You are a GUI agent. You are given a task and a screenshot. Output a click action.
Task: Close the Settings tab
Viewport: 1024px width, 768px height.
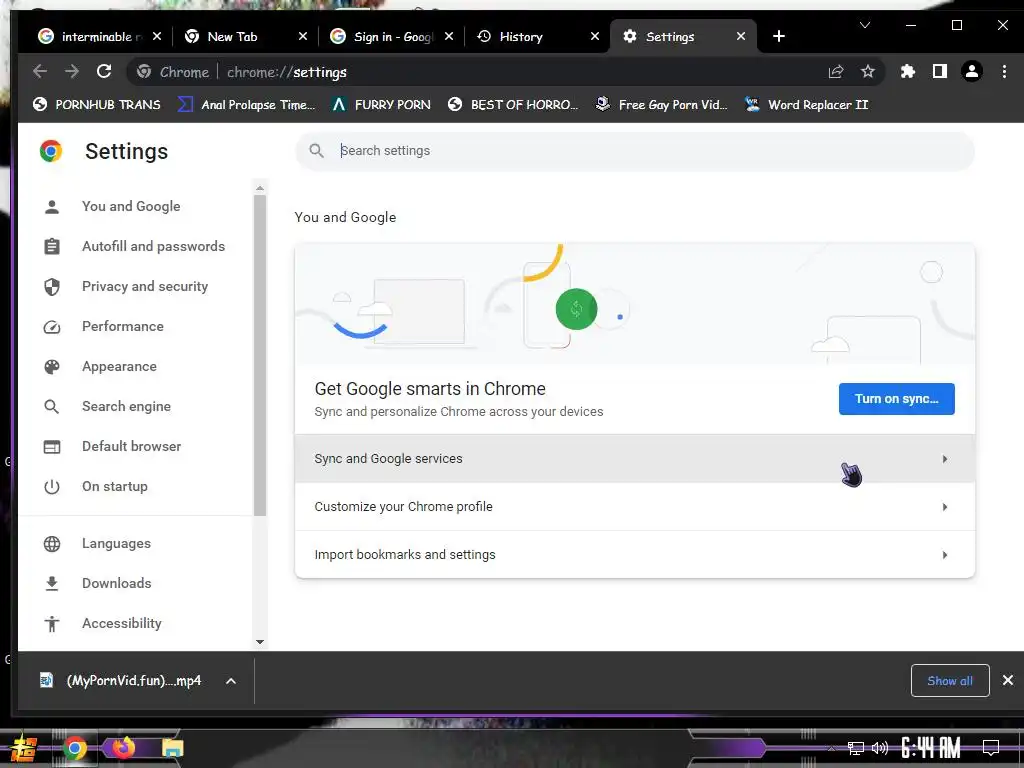pos(741,37)
